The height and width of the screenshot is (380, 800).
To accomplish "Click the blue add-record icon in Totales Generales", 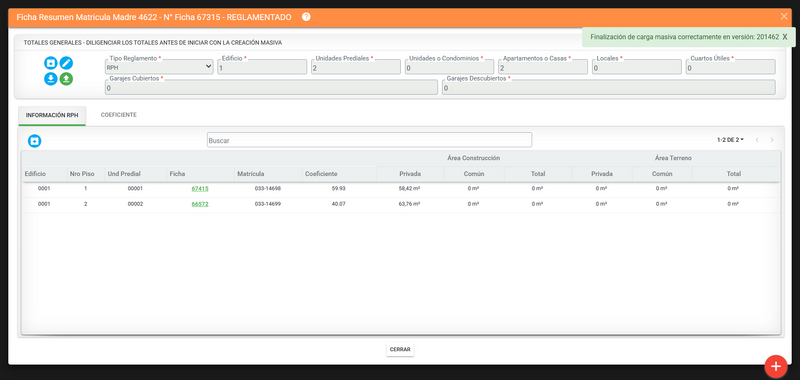I will 51,63.
